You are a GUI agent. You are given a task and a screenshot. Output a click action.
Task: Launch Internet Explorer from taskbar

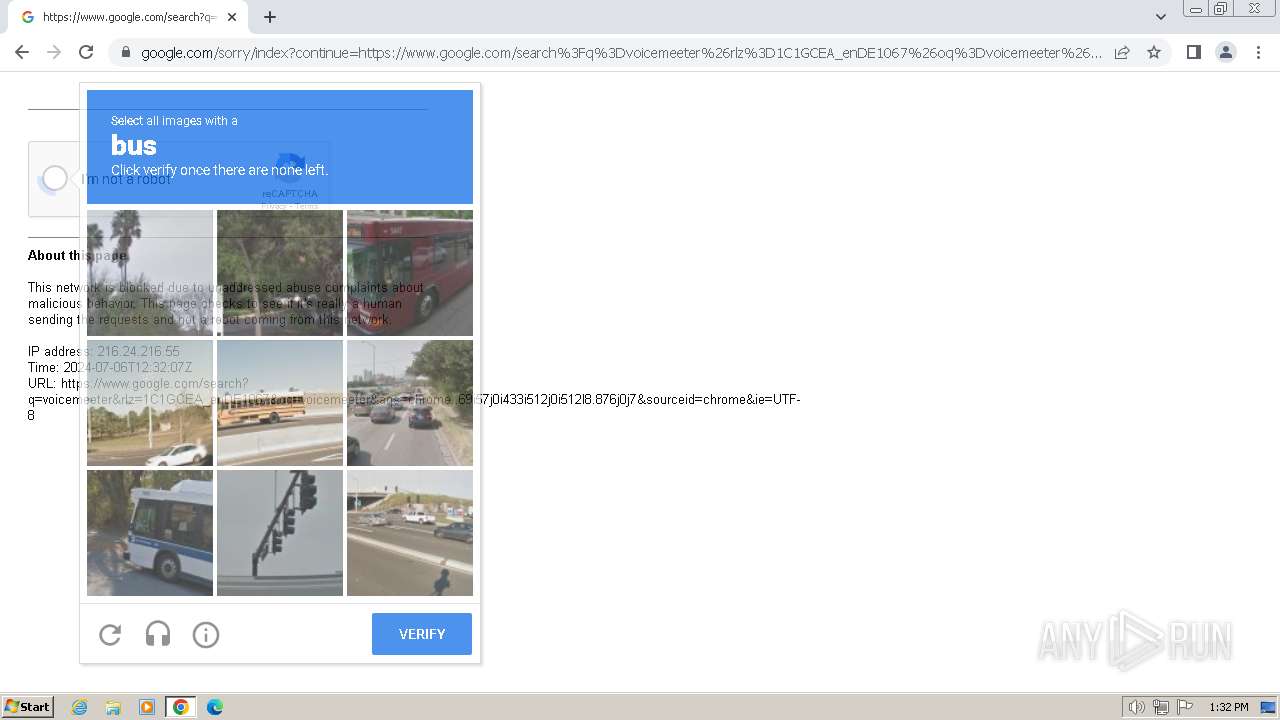click(x=80, y=707)
